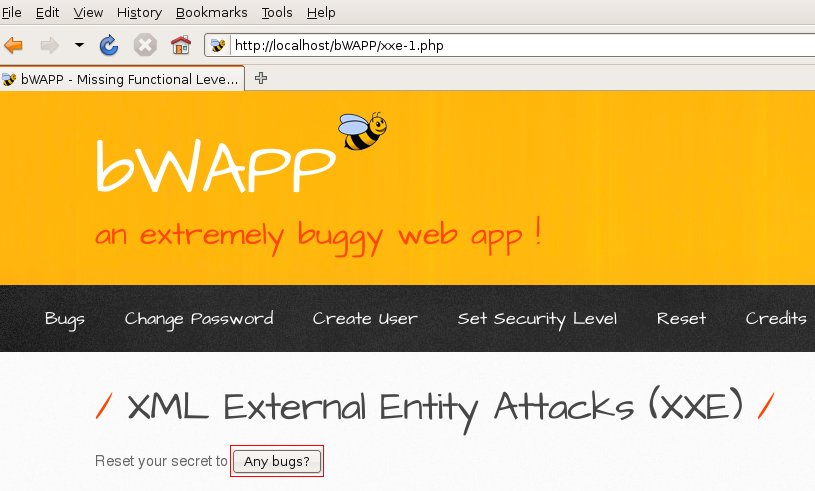Select the bWAPP Missing Functional Level tab

122,79
